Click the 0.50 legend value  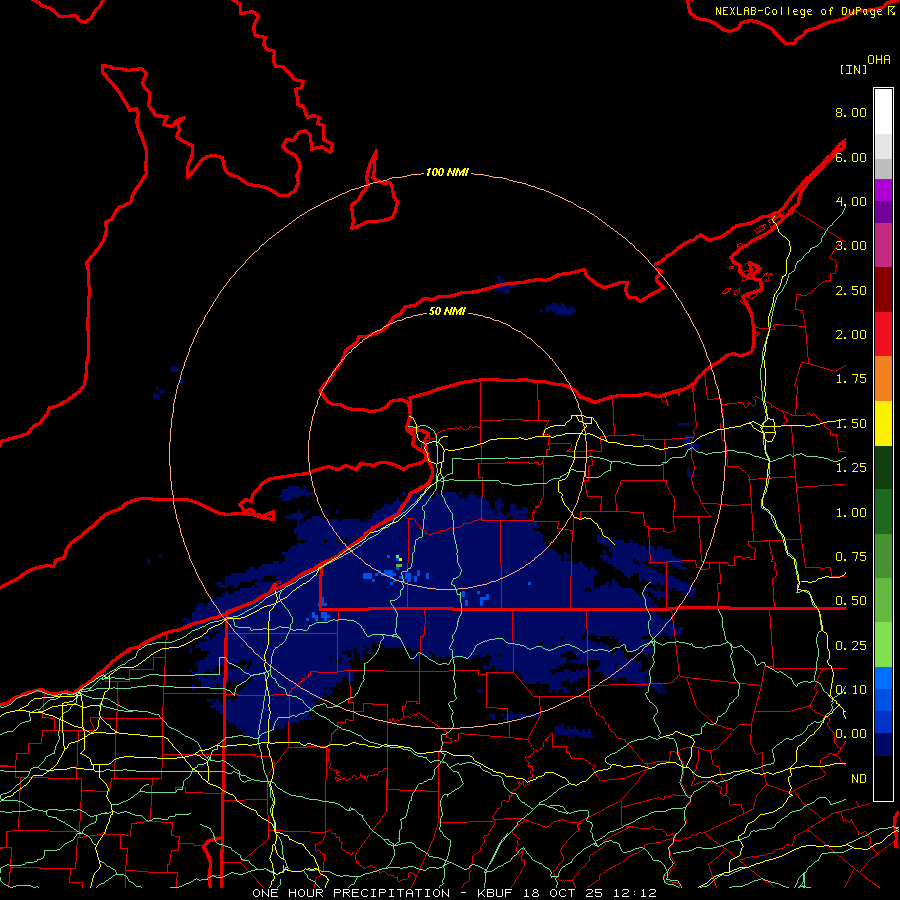[851, 600]
